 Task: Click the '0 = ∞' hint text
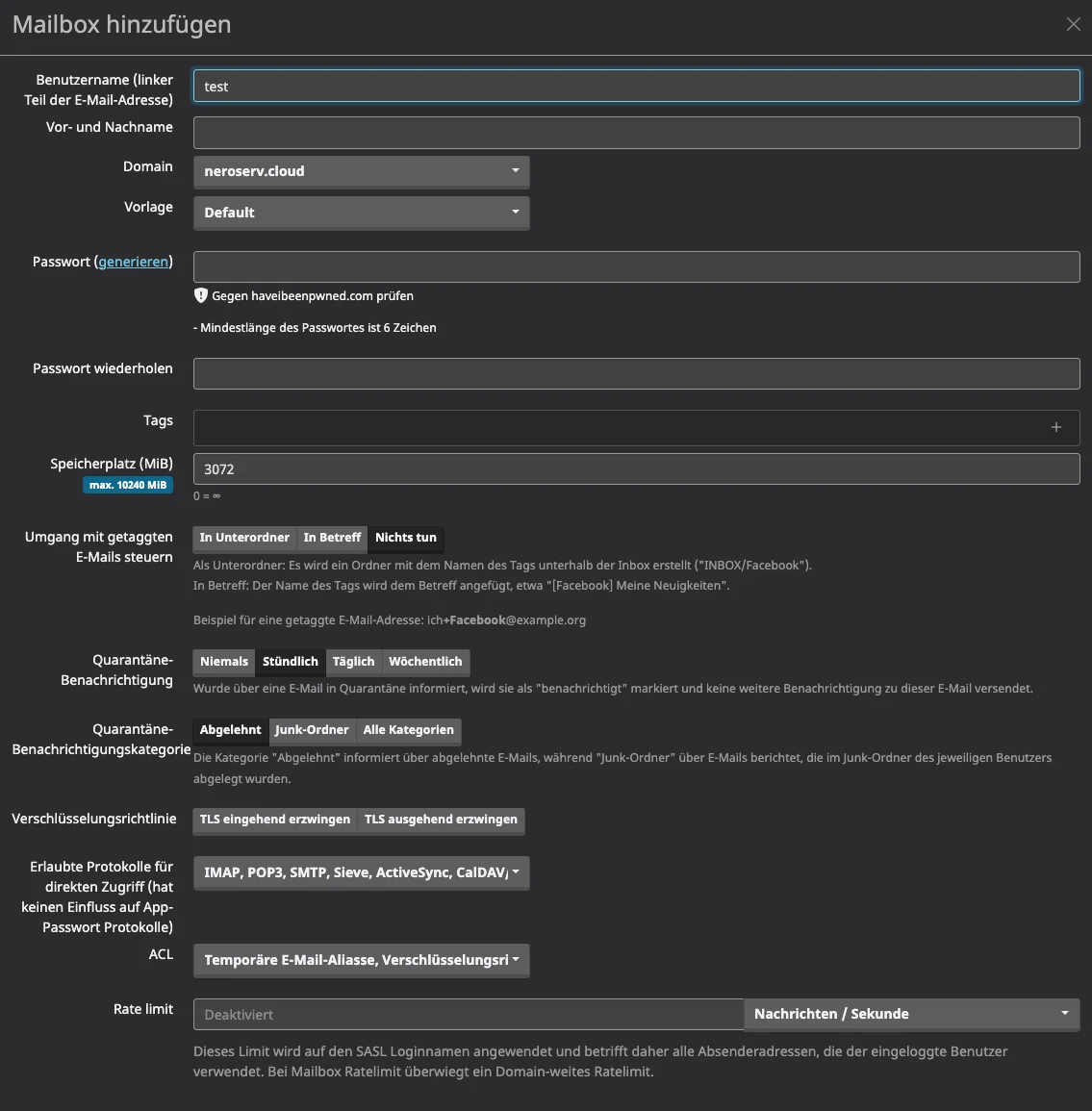(x=207, y=496)
